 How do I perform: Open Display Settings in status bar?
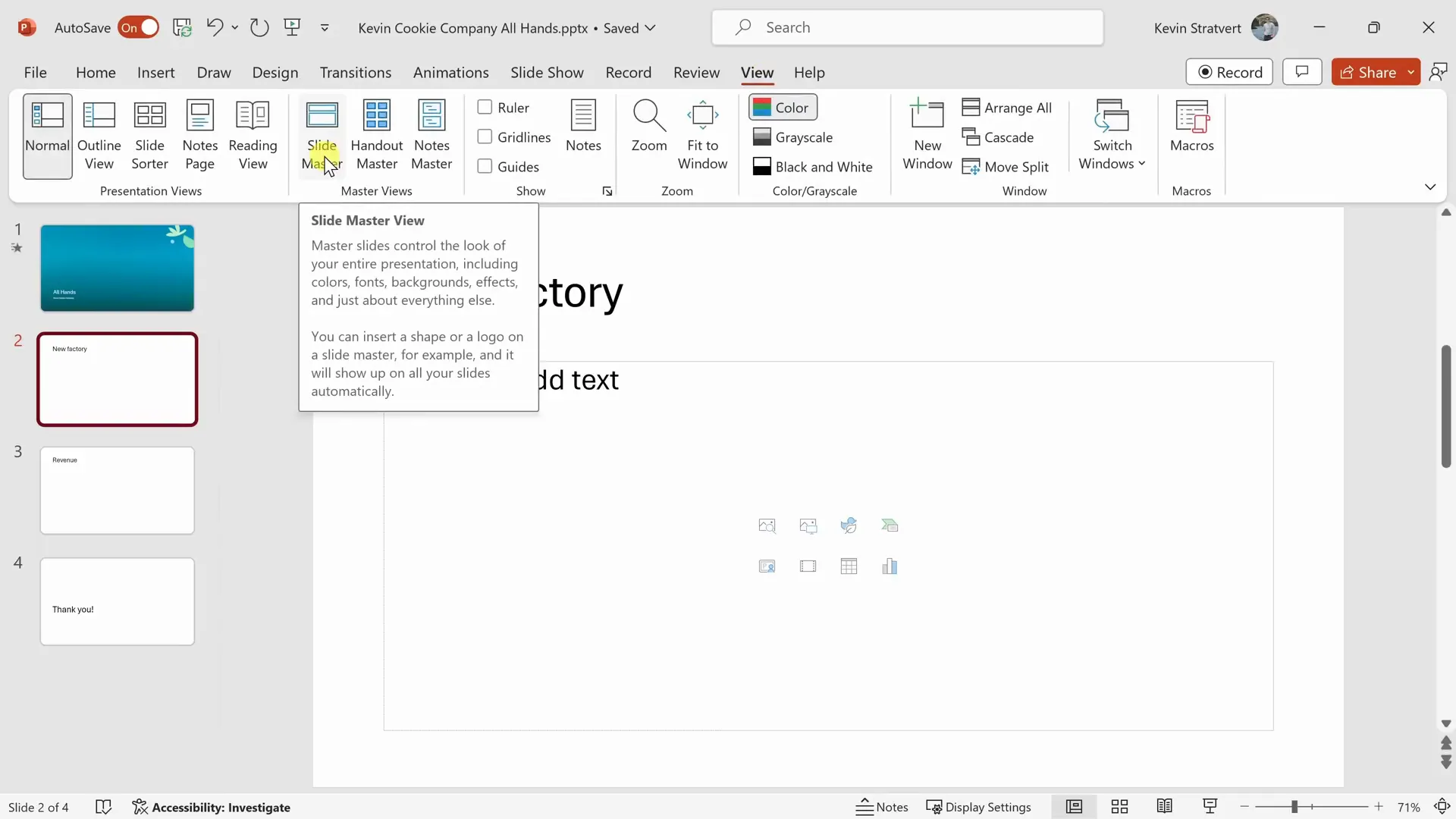pyautogui.click(x=979, y=807)
